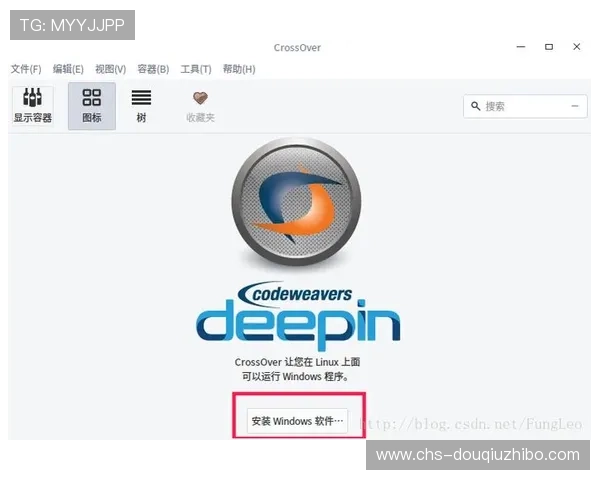This screenshot has height=480, width=600.
Task: Clear search with the dash button
Action: (x=575, y=106)
